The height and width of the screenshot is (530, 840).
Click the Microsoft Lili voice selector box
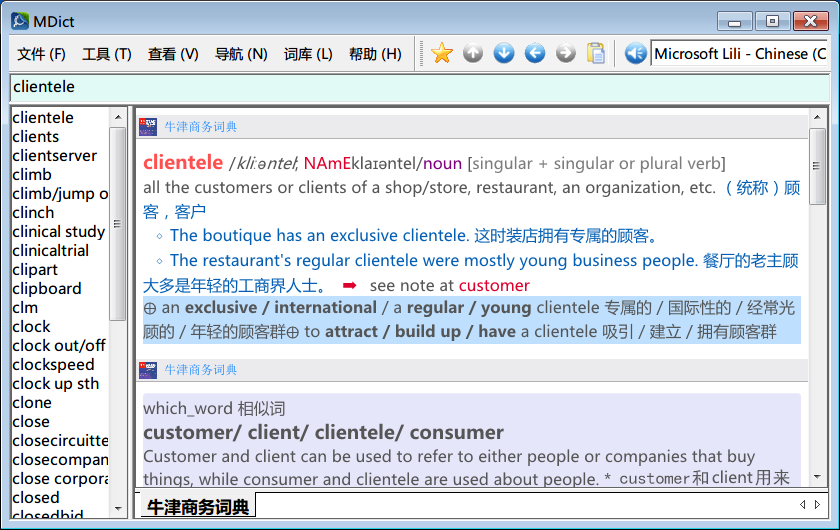coord(739,54)
